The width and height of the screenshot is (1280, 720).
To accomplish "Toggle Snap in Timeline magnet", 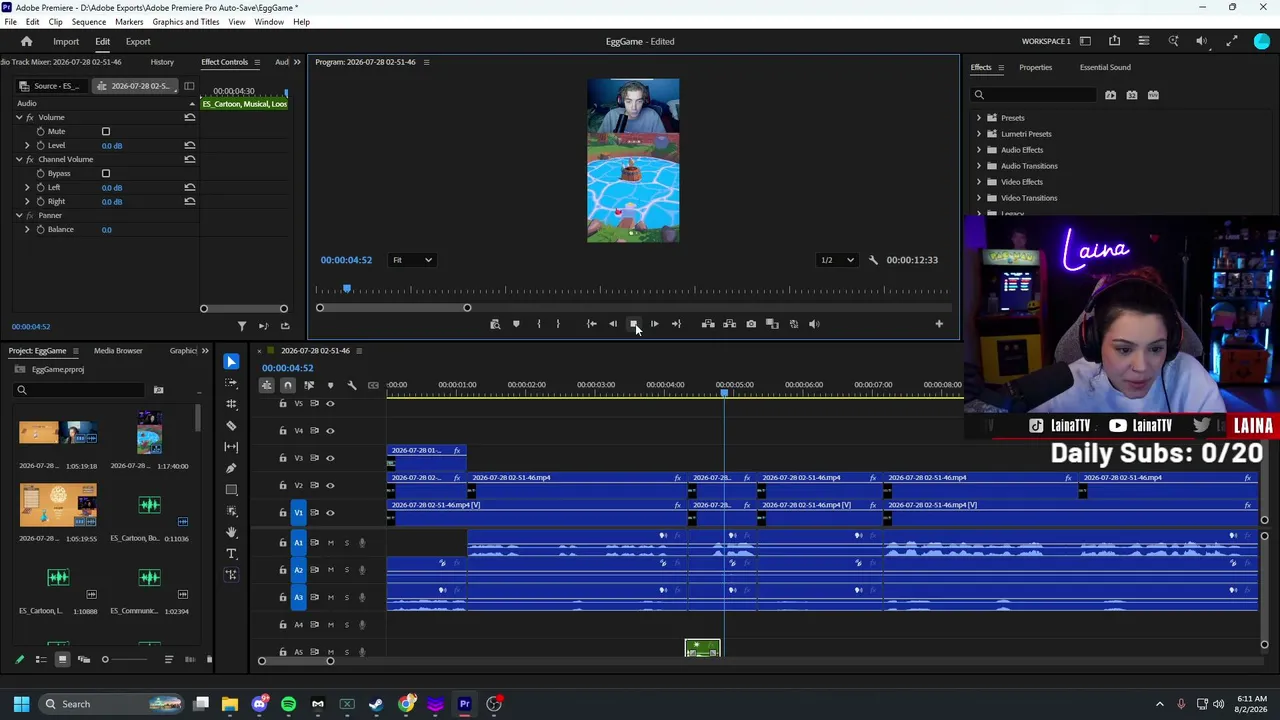I will 287,385.
